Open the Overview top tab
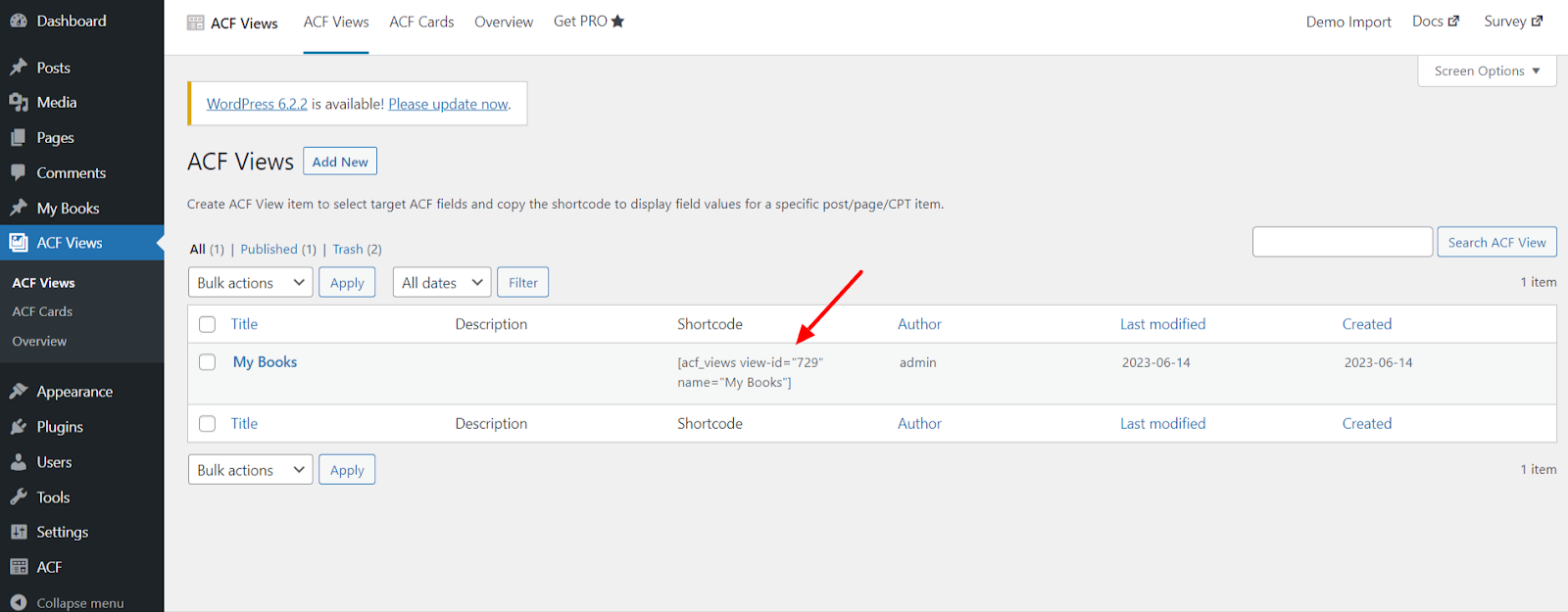The image size is (1568, 612). [x=504, y=22]
